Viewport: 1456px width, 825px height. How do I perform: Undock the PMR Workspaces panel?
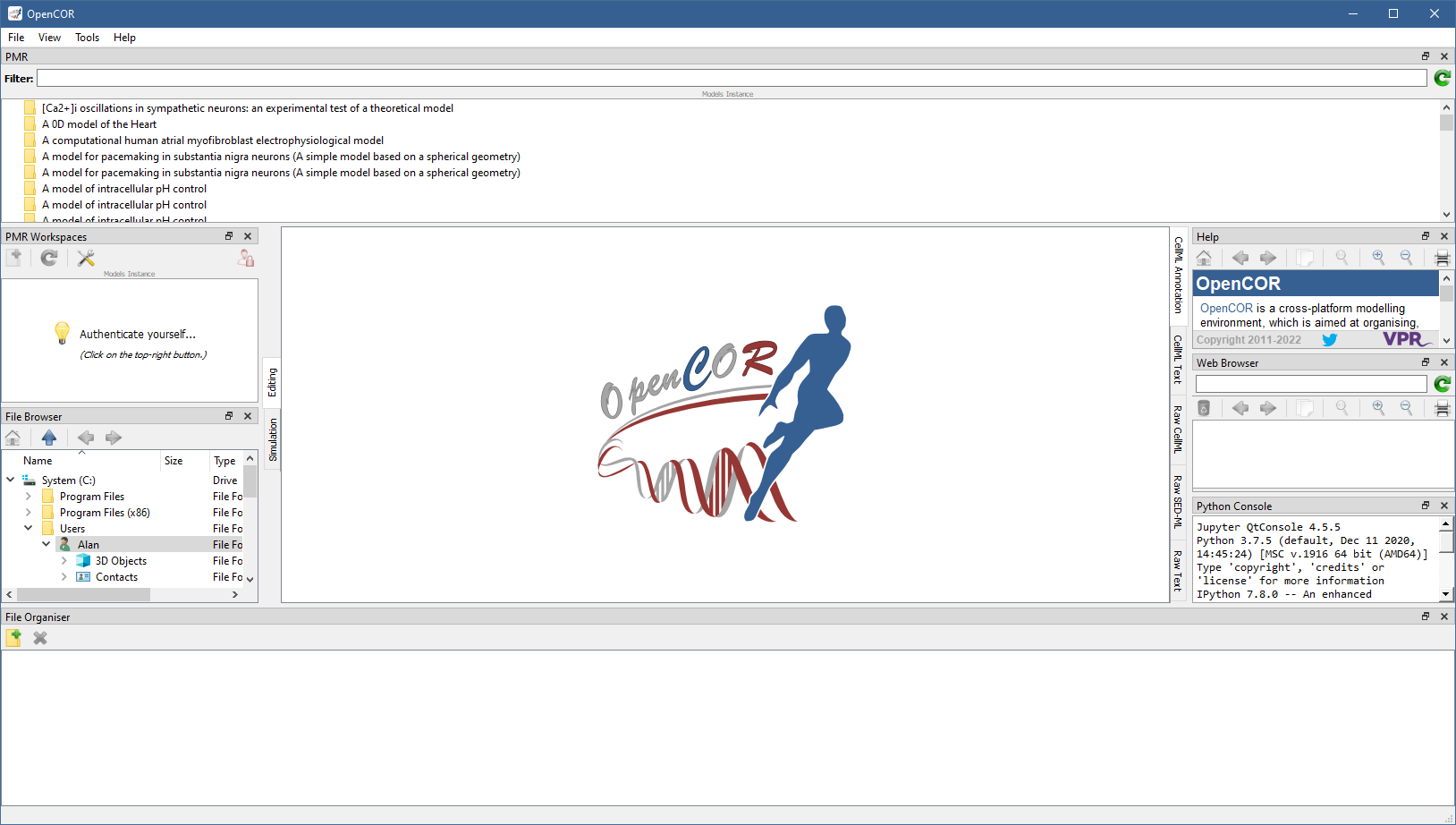pos(229,237)
